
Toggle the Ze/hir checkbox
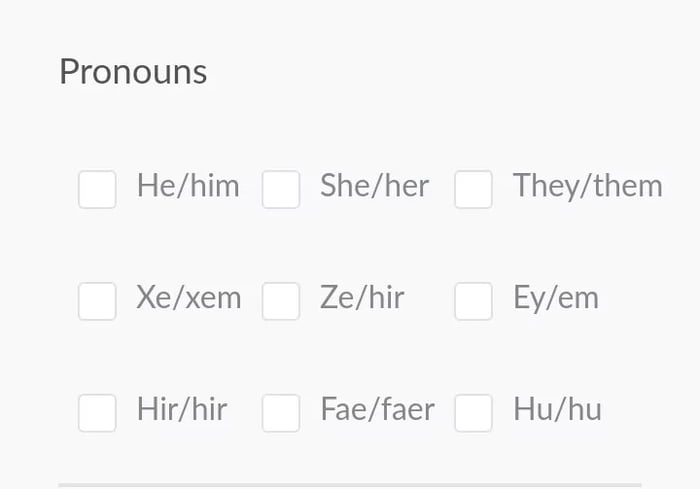(281, 301)
